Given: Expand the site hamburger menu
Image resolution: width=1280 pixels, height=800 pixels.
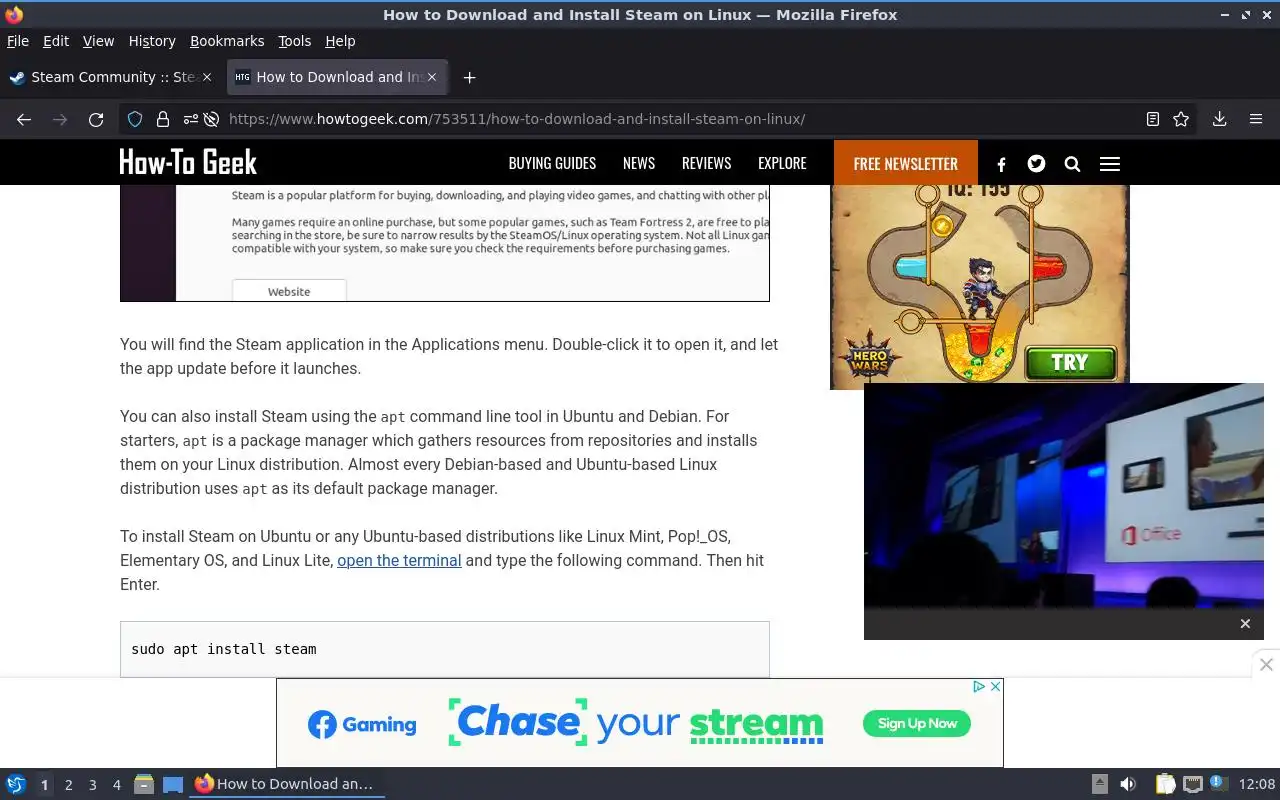Looking at the screenshot, I should (x=1110, y=164).
